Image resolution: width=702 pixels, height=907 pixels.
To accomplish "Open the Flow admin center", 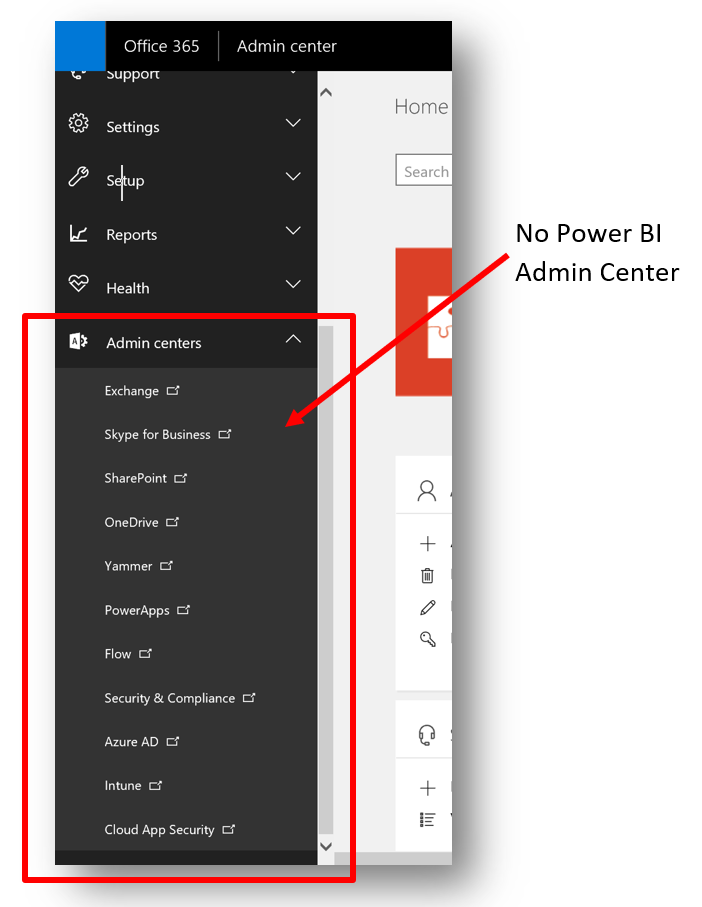I will click(117, 654).
